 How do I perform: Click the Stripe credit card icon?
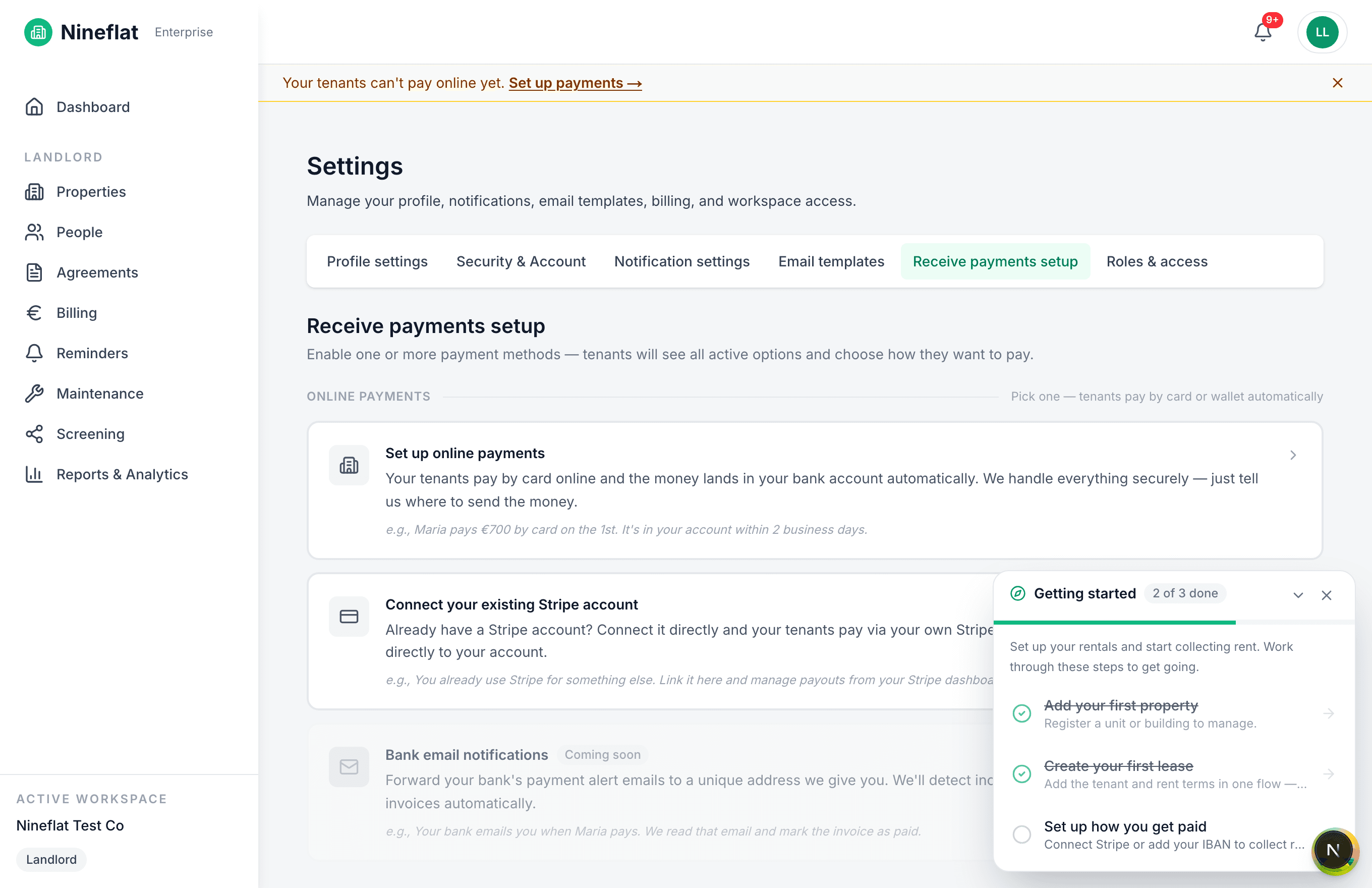349,617
